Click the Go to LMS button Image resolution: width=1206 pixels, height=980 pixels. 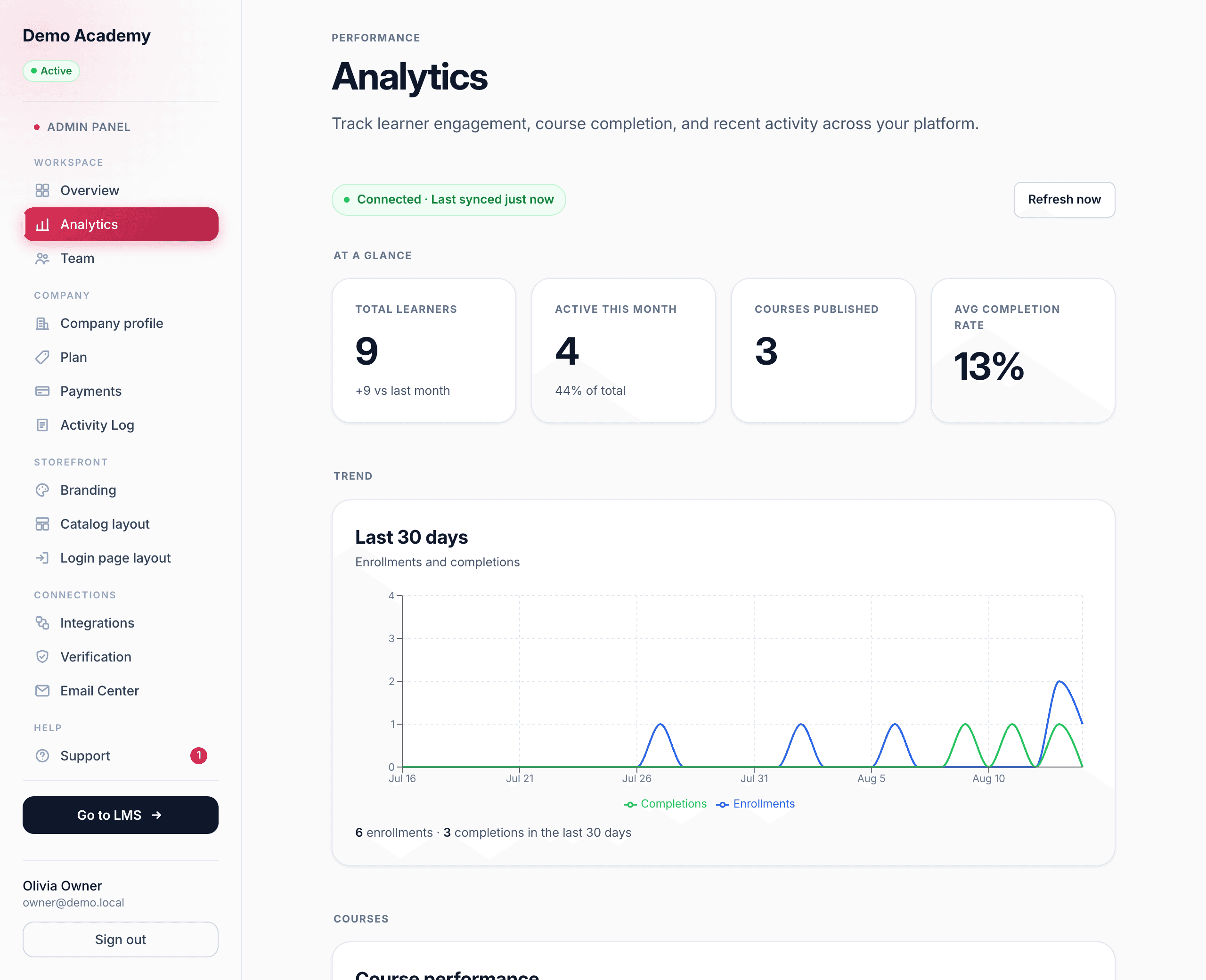(x=121, y=815)
